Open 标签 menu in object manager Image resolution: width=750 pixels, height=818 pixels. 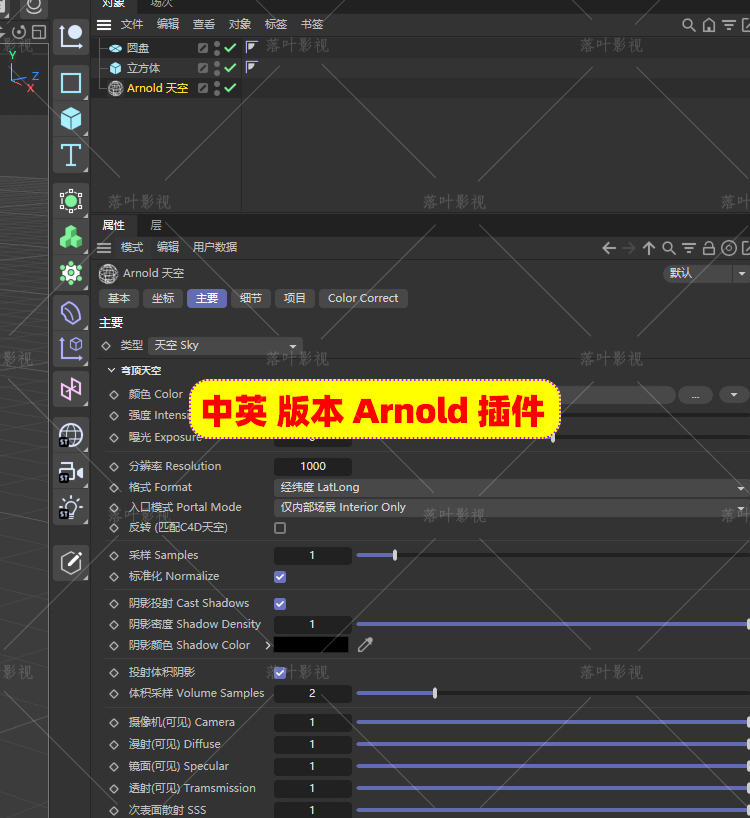(276, 25)
